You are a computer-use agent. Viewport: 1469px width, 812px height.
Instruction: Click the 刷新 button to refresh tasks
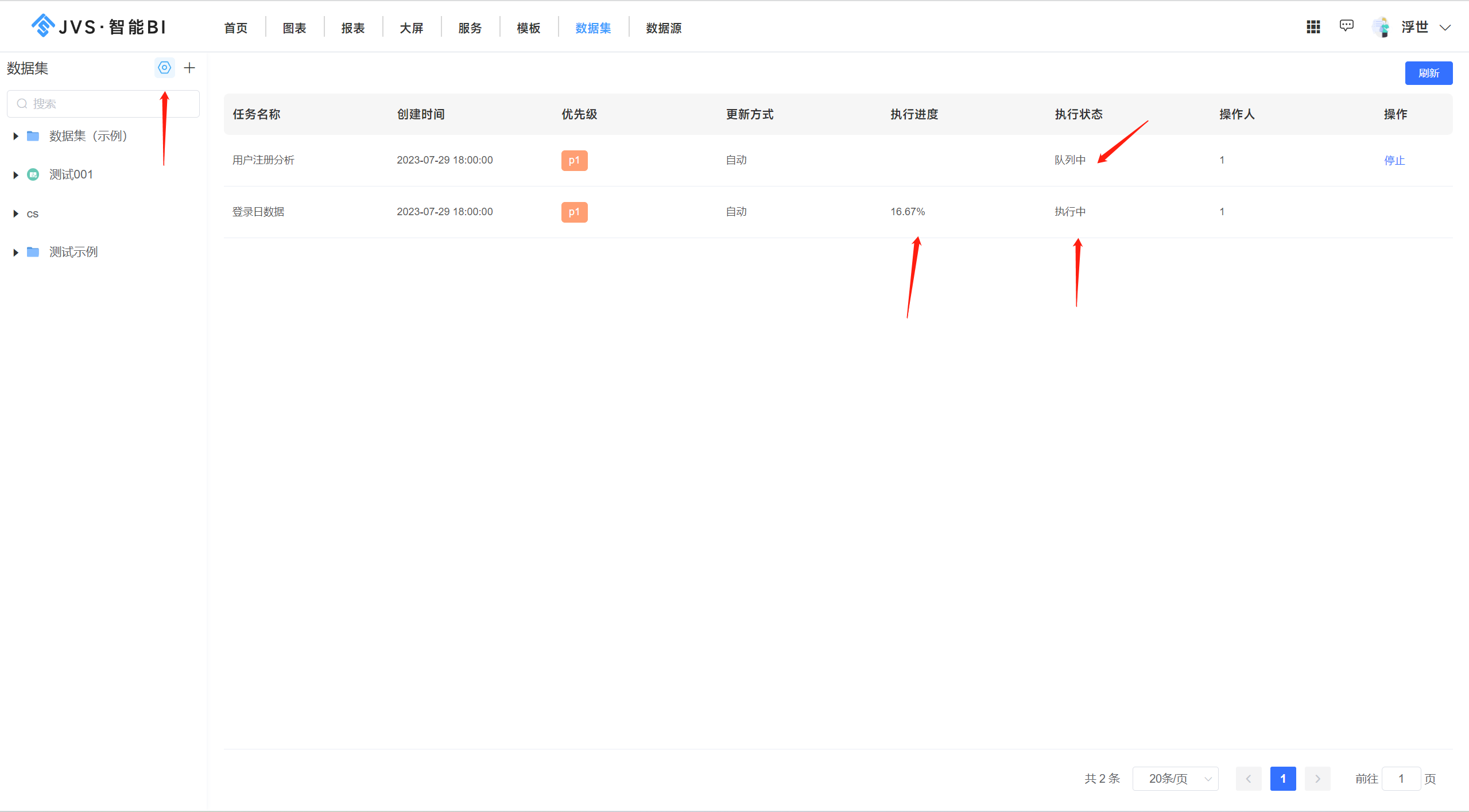[x=1428, y=73]
